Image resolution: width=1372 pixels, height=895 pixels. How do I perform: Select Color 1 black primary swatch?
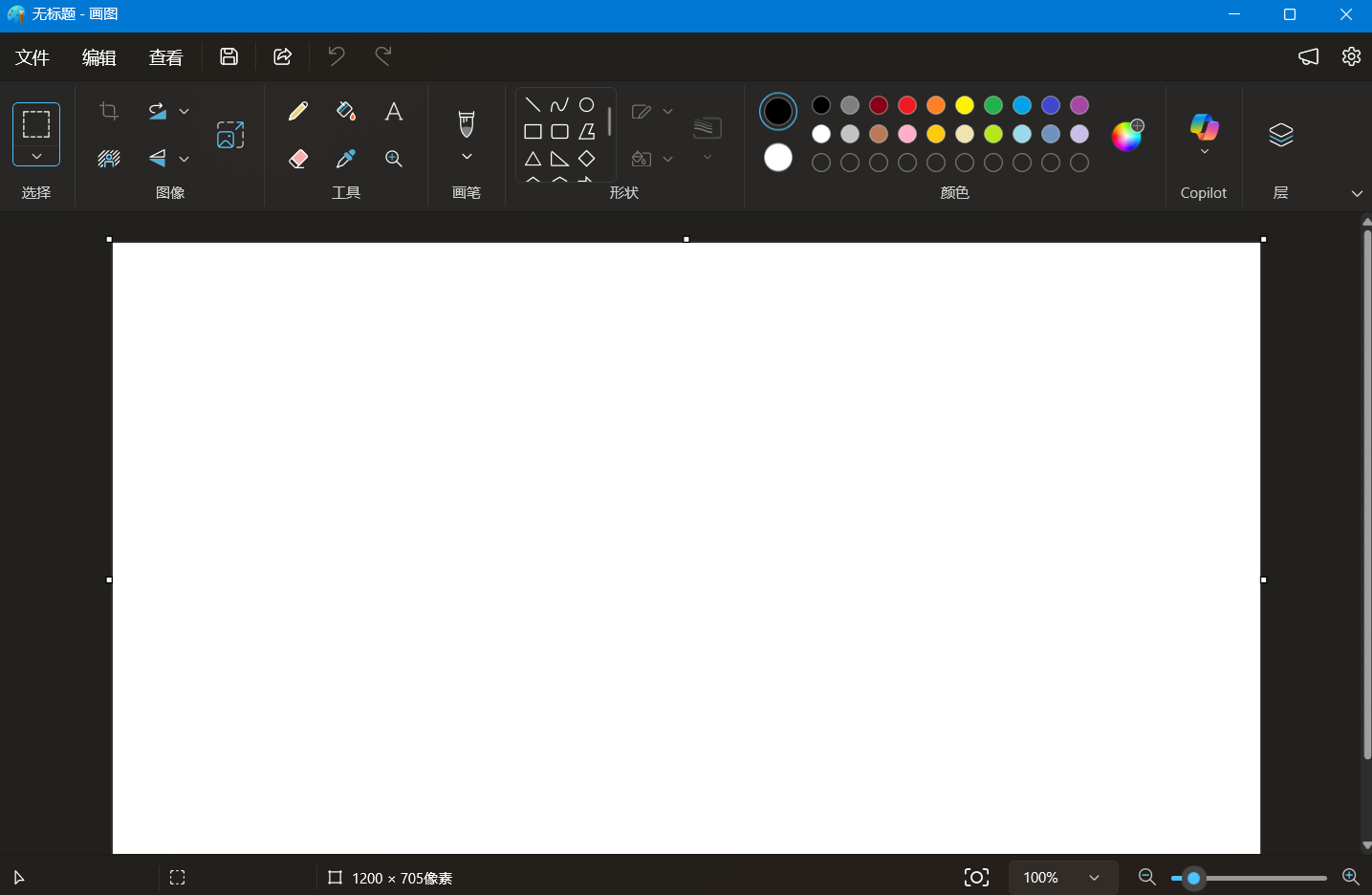(778, 112)
